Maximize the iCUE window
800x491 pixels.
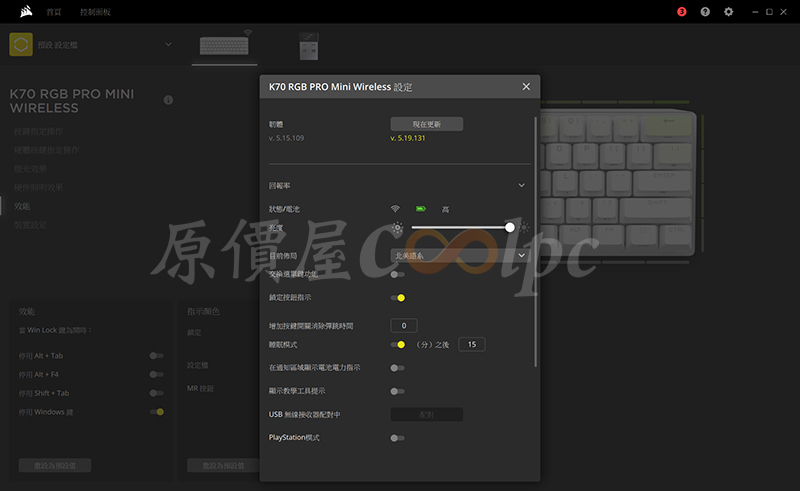click(x=769, y=12)
